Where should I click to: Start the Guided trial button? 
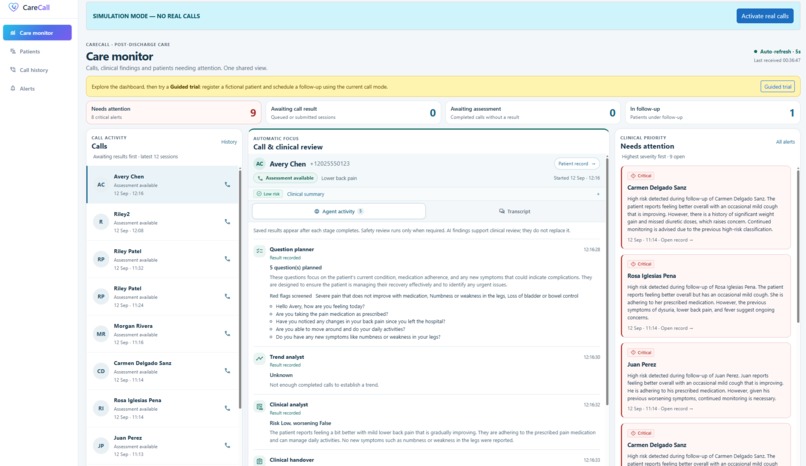[777, 87]
